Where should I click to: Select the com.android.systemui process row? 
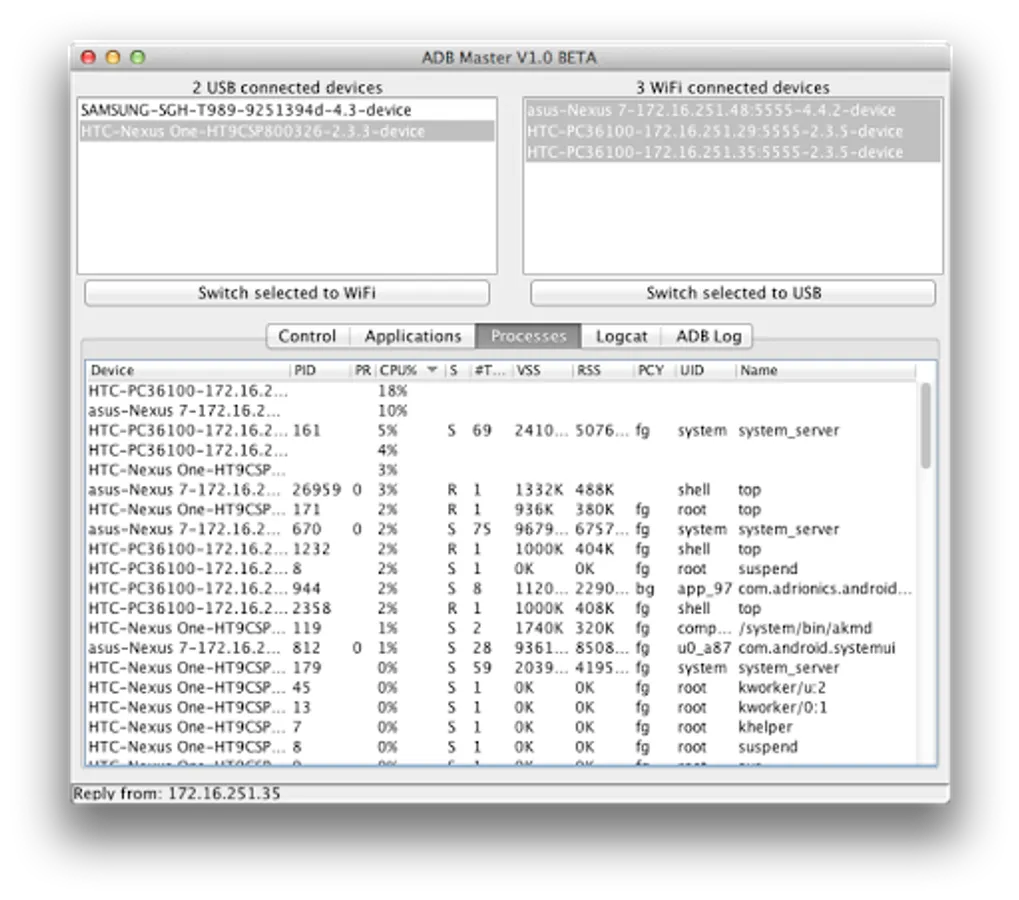coord(500,648)
